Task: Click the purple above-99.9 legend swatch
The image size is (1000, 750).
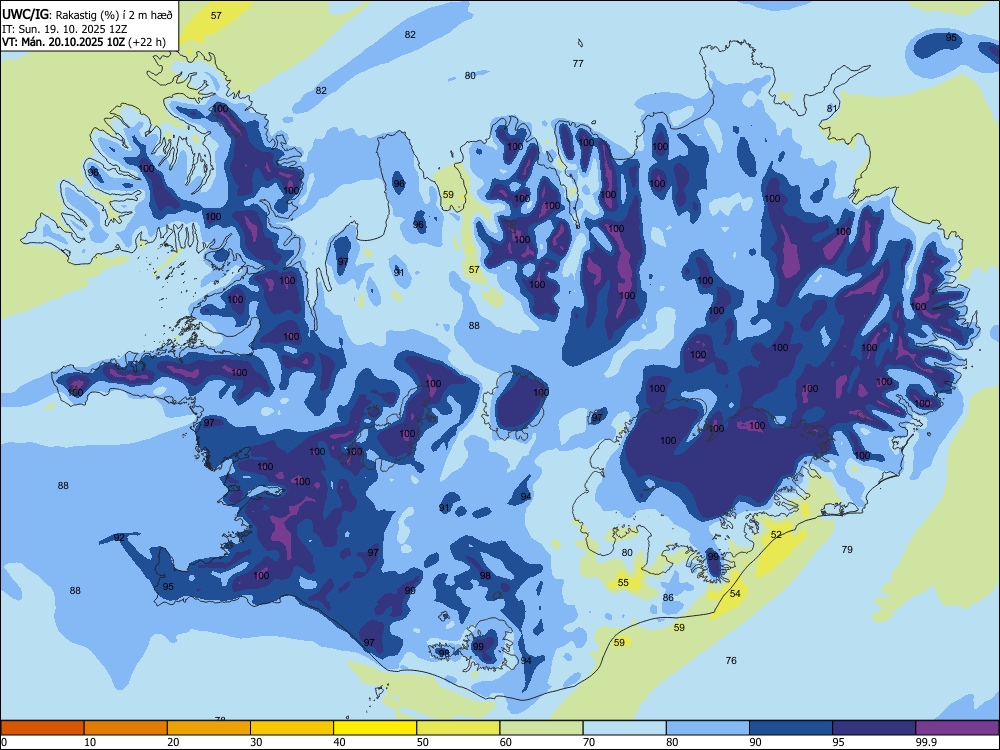Action: coord(957,728)
